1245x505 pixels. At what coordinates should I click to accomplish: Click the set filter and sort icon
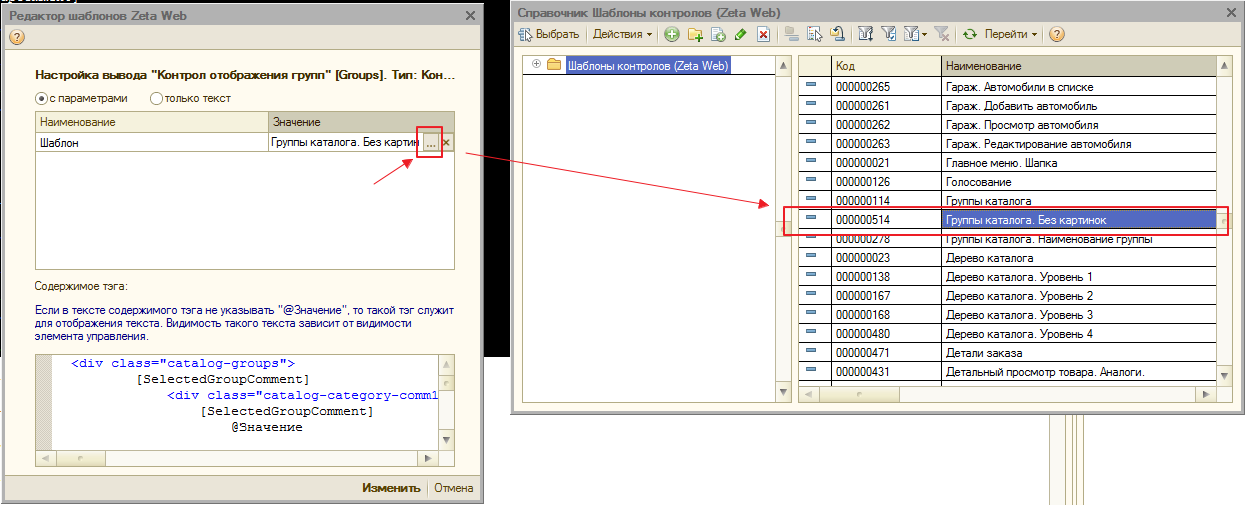coord(867,34)
